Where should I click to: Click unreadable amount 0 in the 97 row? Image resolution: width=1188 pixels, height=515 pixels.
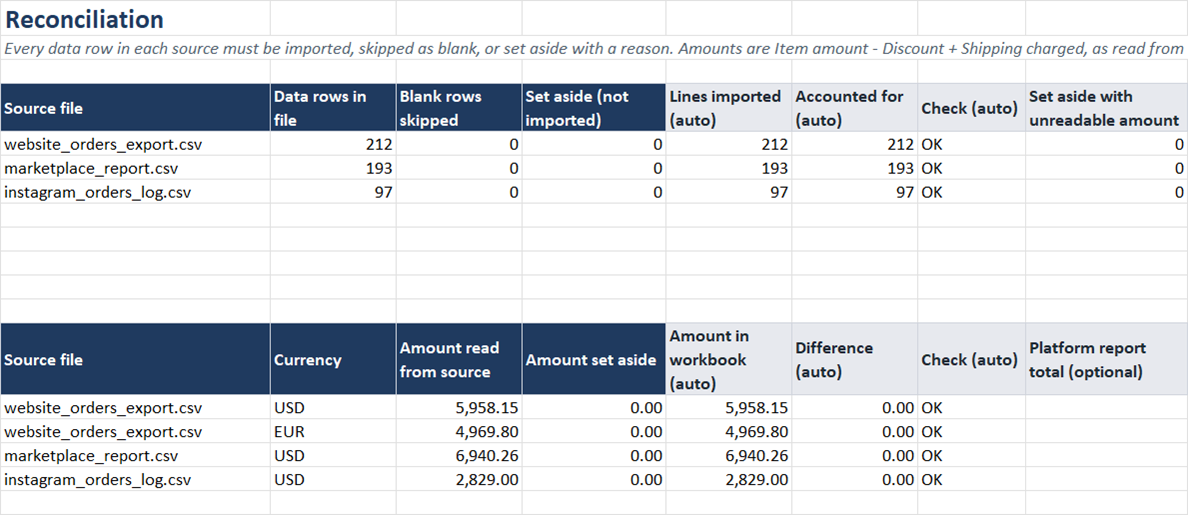point(1106,192)
